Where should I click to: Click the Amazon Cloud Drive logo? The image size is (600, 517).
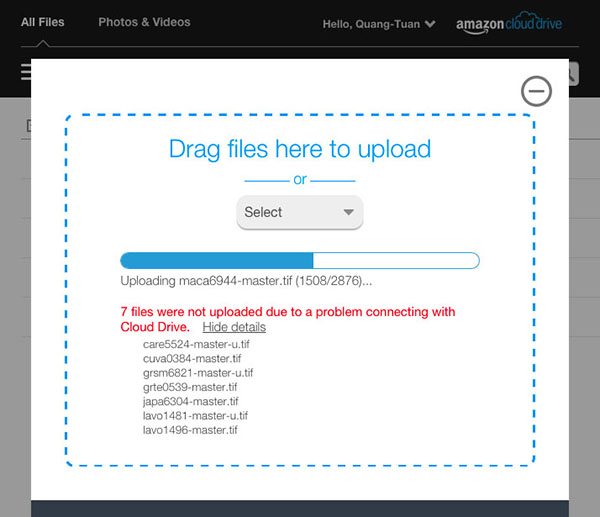pyautogui.click(x=509, y=23)
